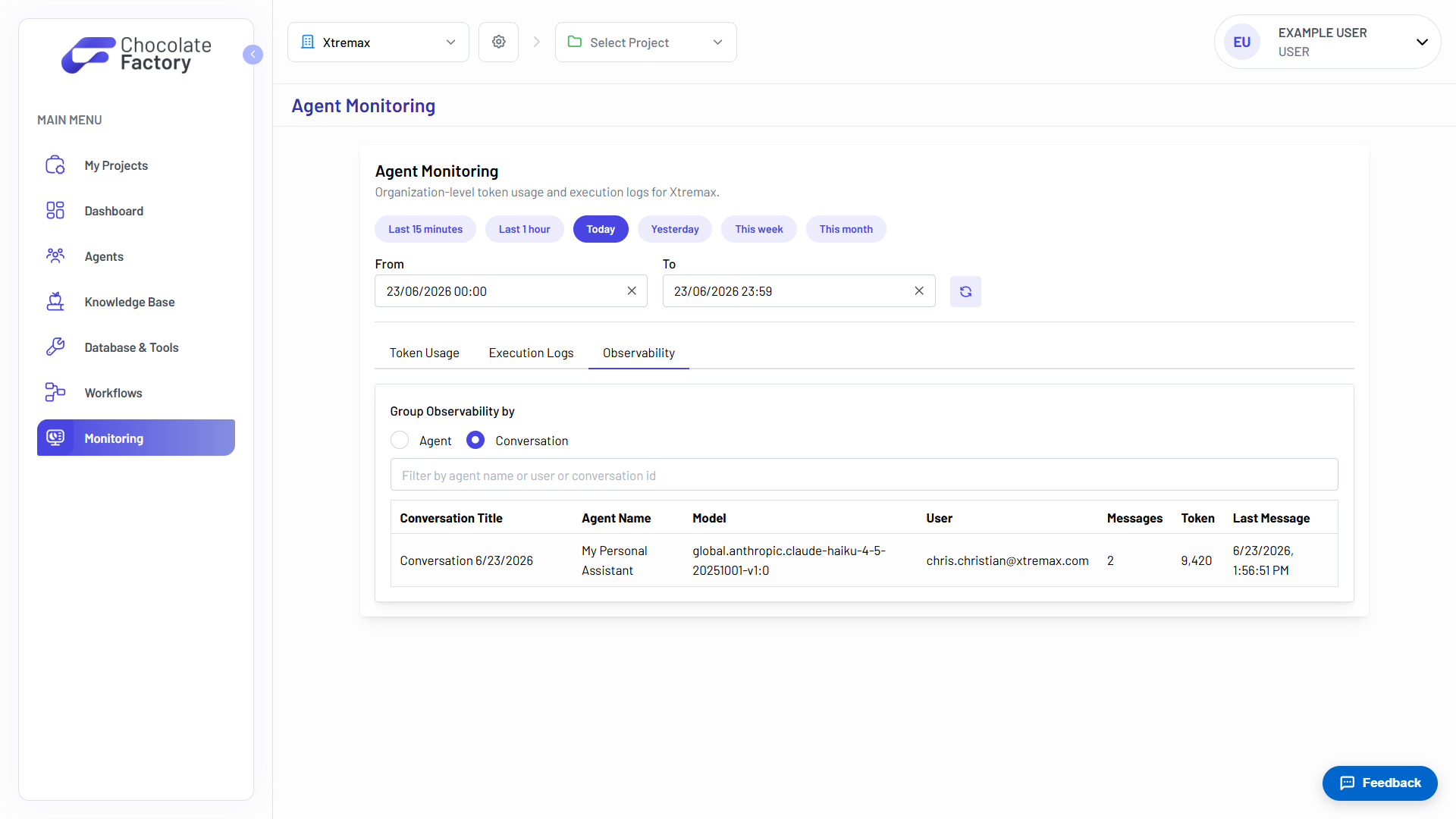Select the Conversation grouping radio button

475,441
